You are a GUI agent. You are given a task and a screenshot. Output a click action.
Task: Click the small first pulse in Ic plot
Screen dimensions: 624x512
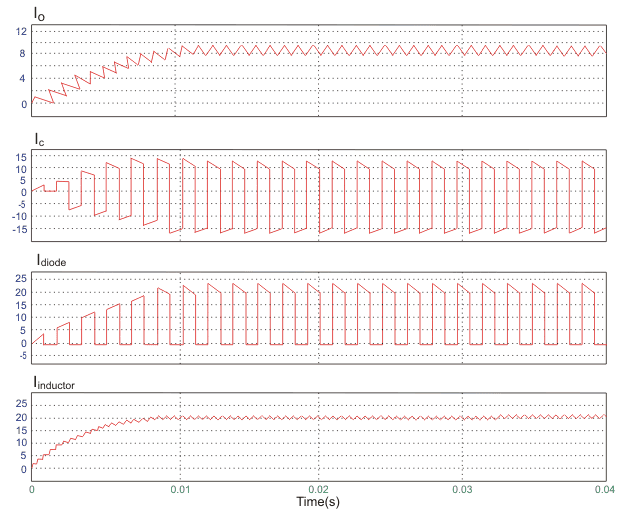(x=61, y=184)
